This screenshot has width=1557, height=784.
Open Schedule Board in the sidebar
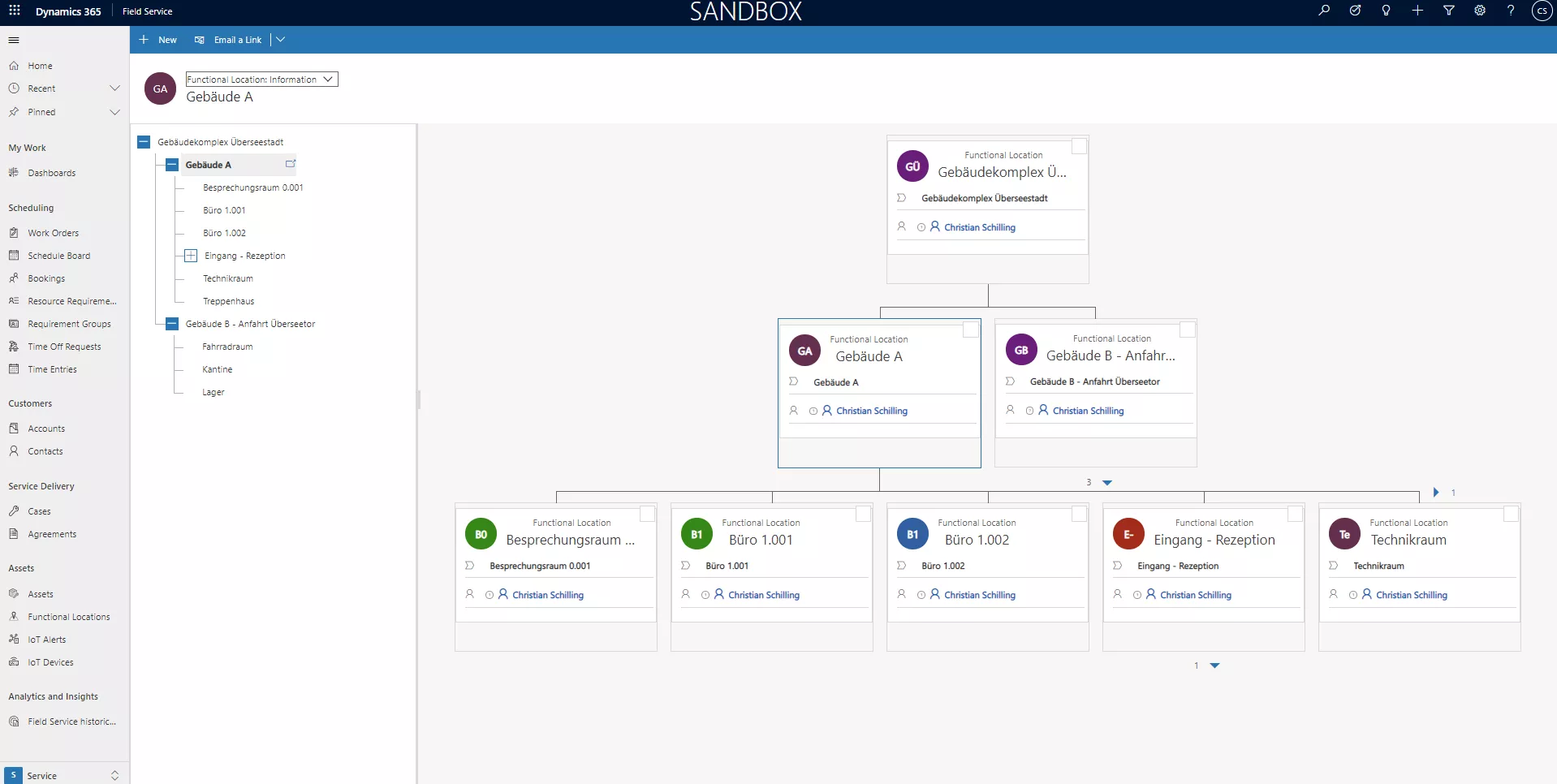pos(58,256)
